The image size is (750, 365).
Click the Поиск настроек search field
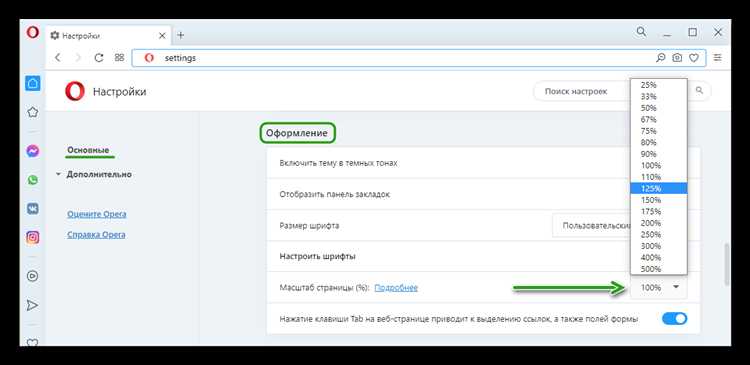pos(581,90)
